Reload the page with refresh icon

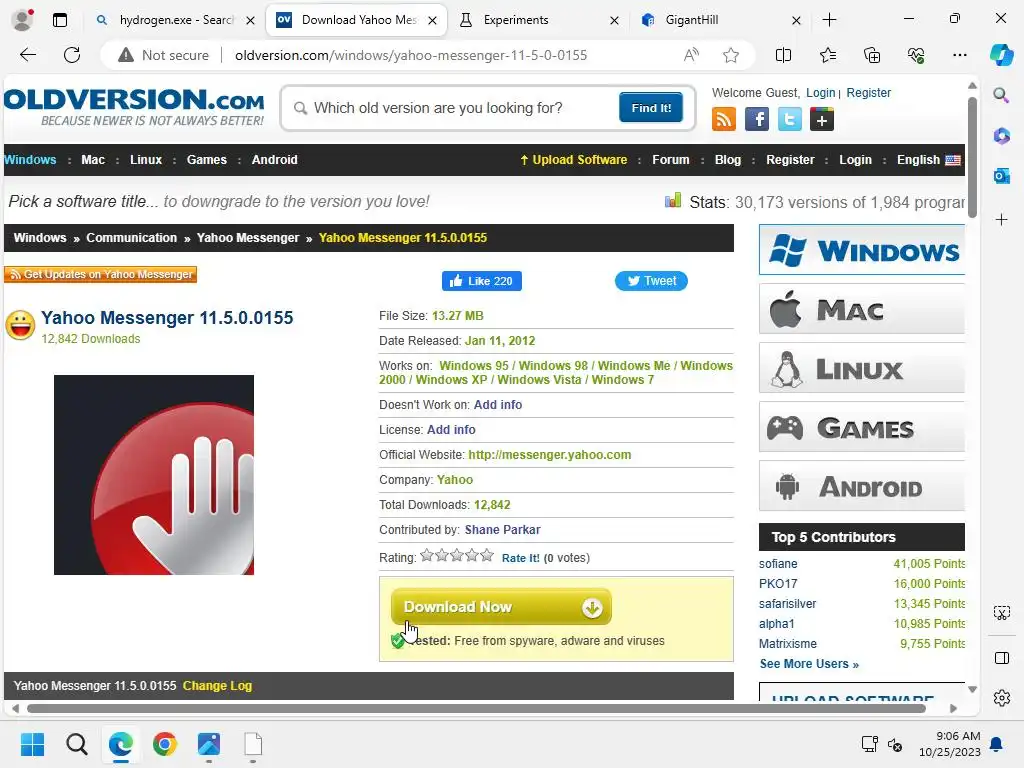tap(72, 55)
